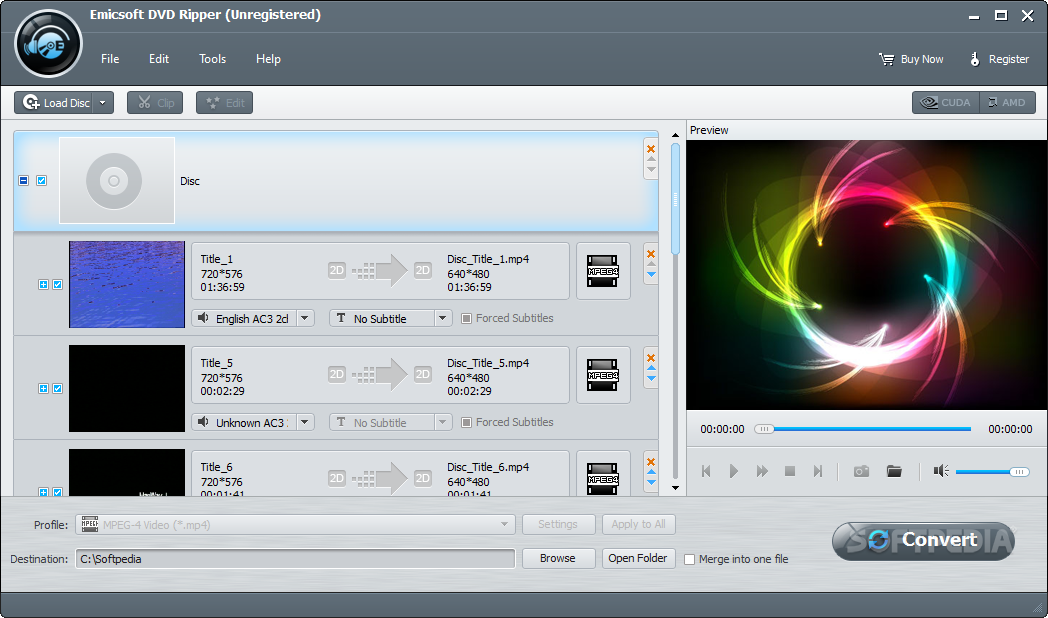Screen dimensions: 1048x618
Task: Enable Merge into one file
Action: pyautogui.click(x=690, y=560)
